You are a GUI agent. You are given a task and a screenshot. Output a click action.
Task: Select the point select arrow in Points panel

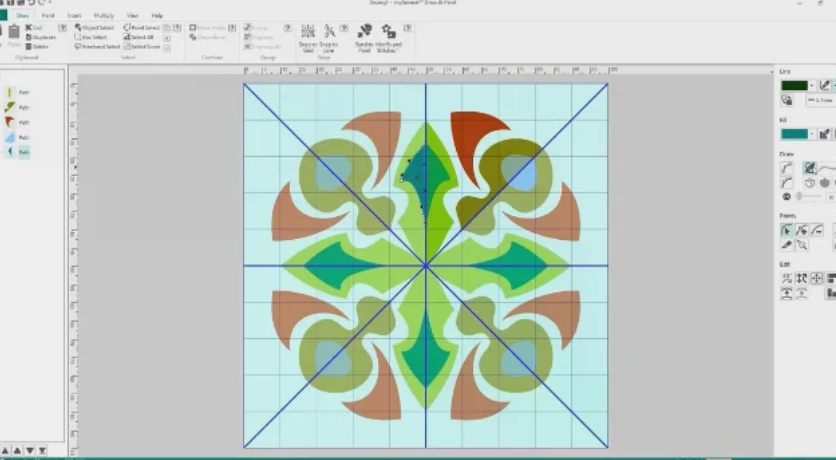787,230
